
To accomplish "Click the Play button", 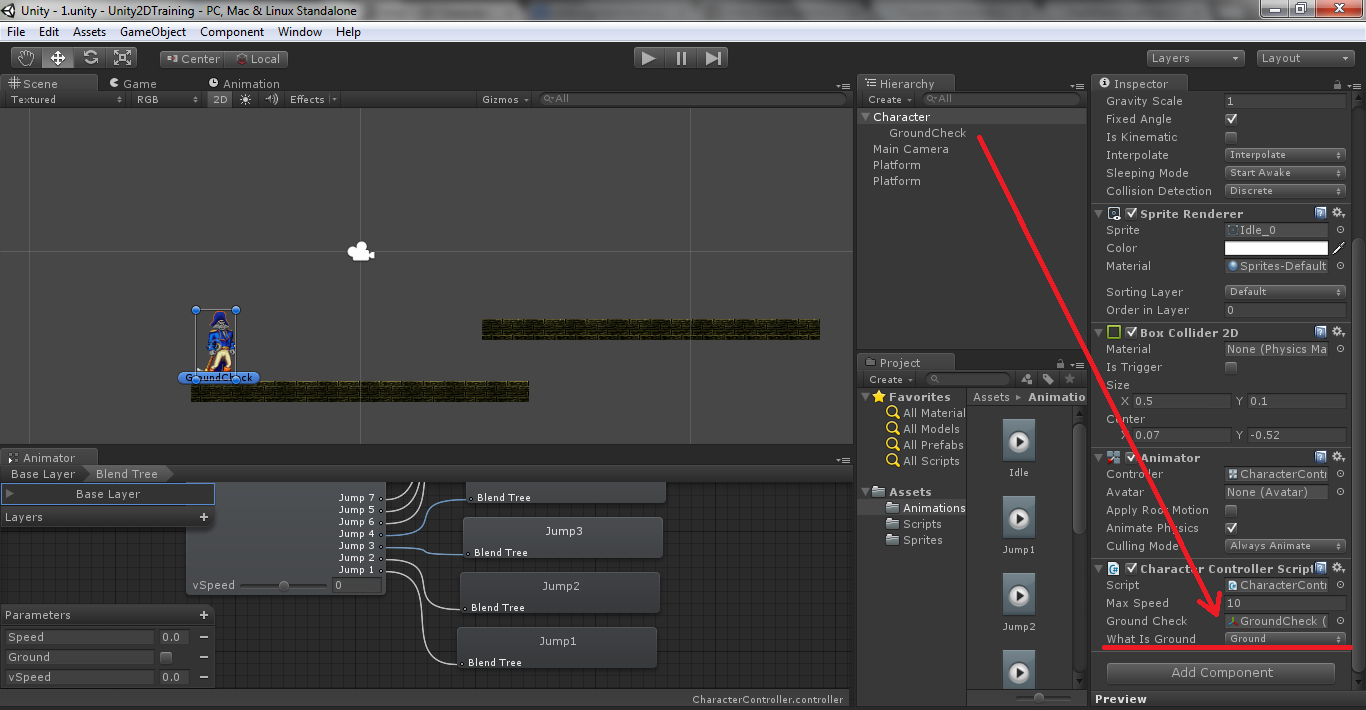I will point(649,58).
